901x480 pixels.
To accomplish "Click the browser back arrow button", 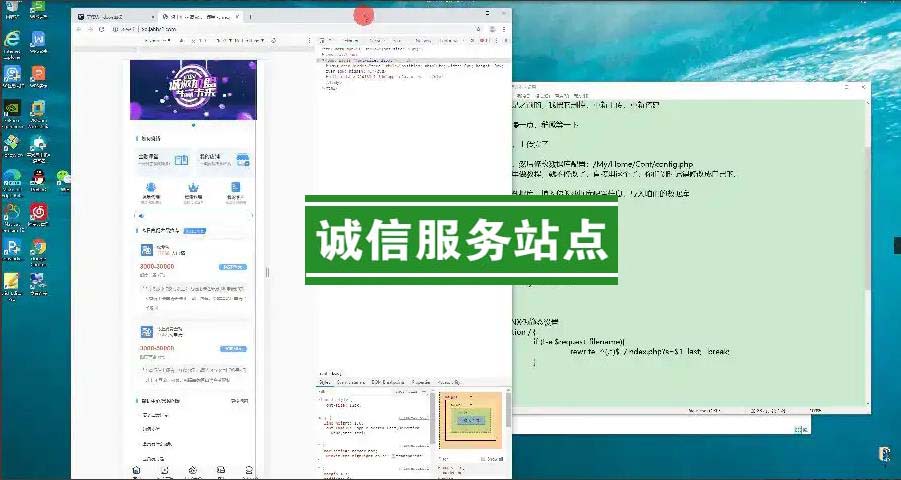I will 79,29.
